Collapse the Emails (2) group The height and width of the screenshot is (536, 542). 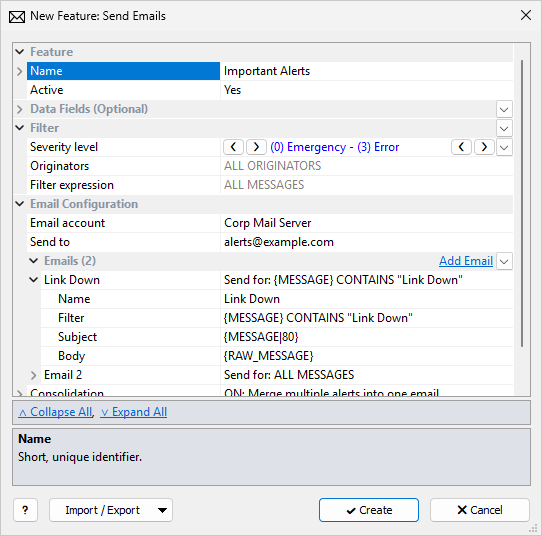[x=34, y=261]
